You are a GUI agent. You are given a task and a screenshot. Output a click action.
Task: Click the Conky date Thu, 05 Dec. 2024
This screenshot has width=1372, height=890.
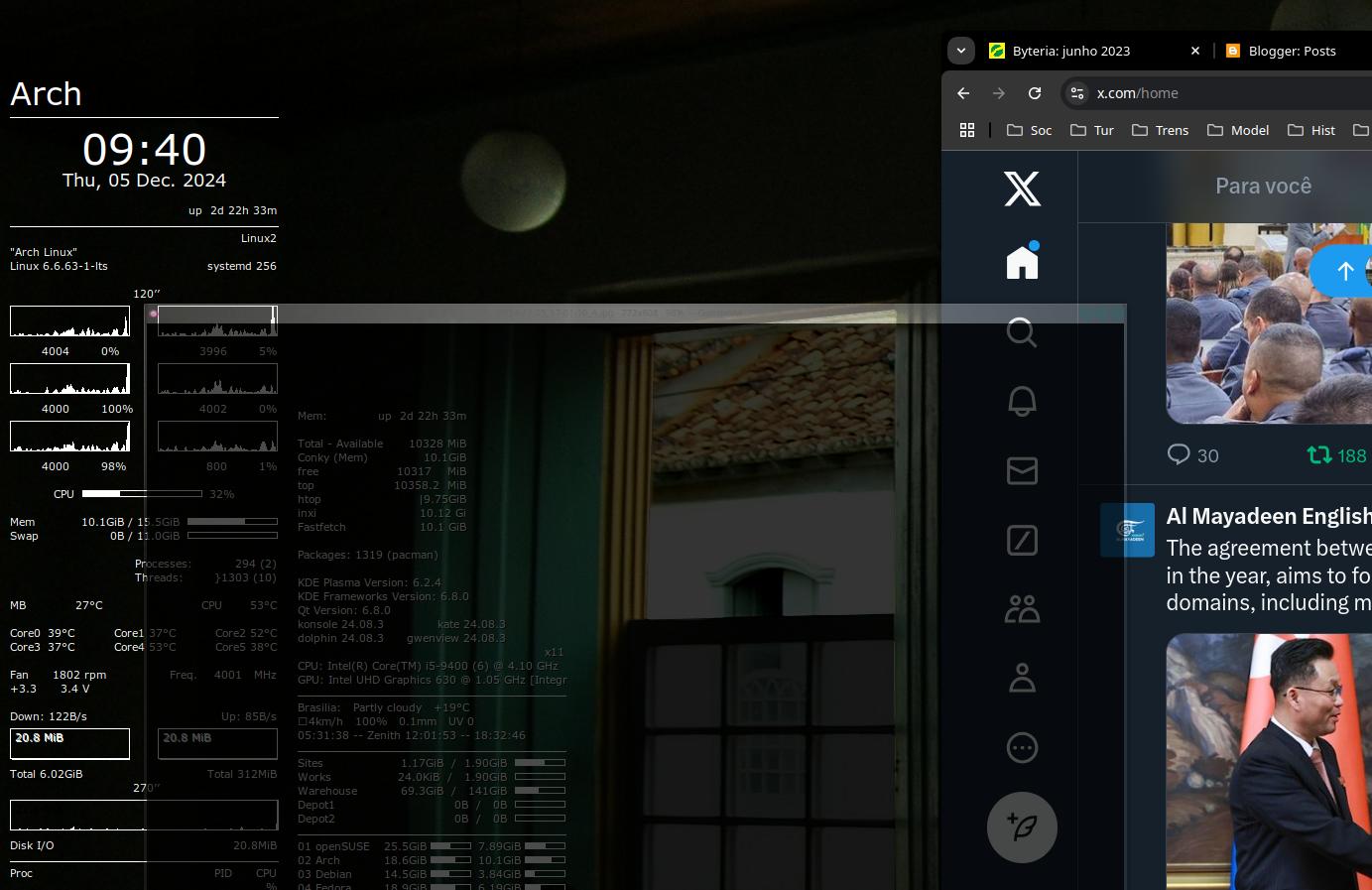(144, 180)
